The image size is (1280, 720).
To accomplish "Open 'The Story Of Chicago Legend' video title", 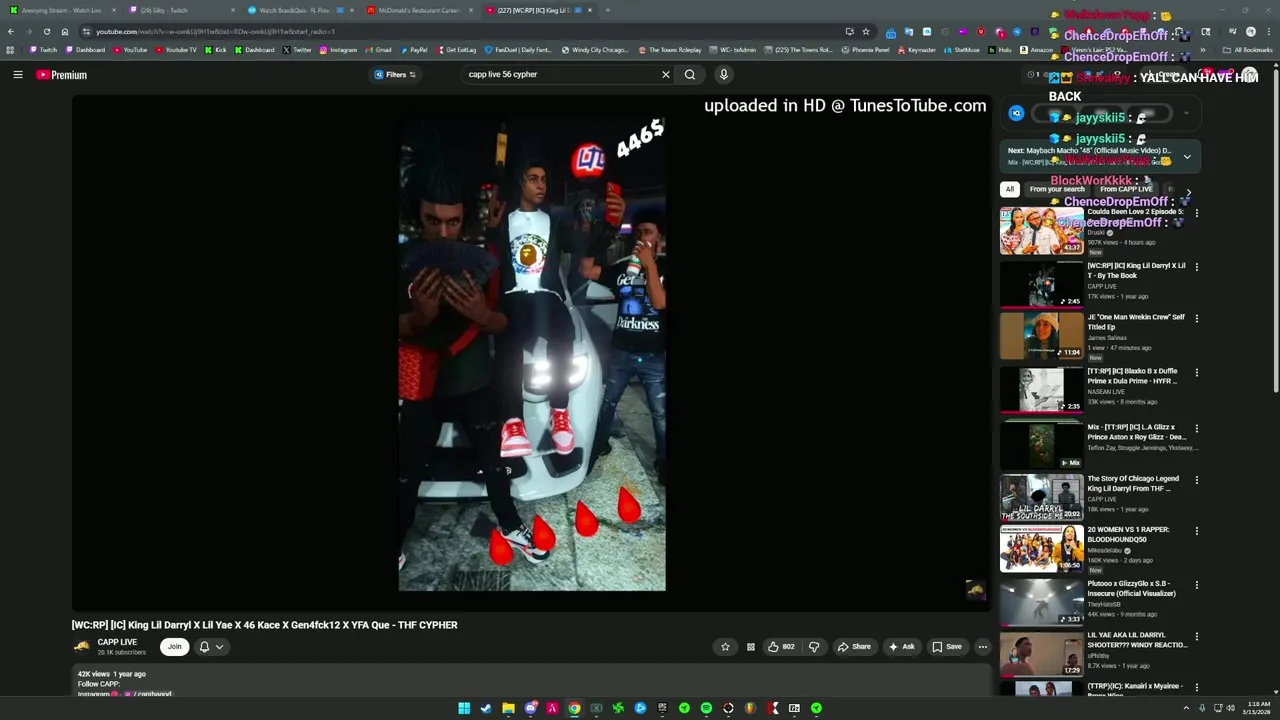I will point(1134,484).
